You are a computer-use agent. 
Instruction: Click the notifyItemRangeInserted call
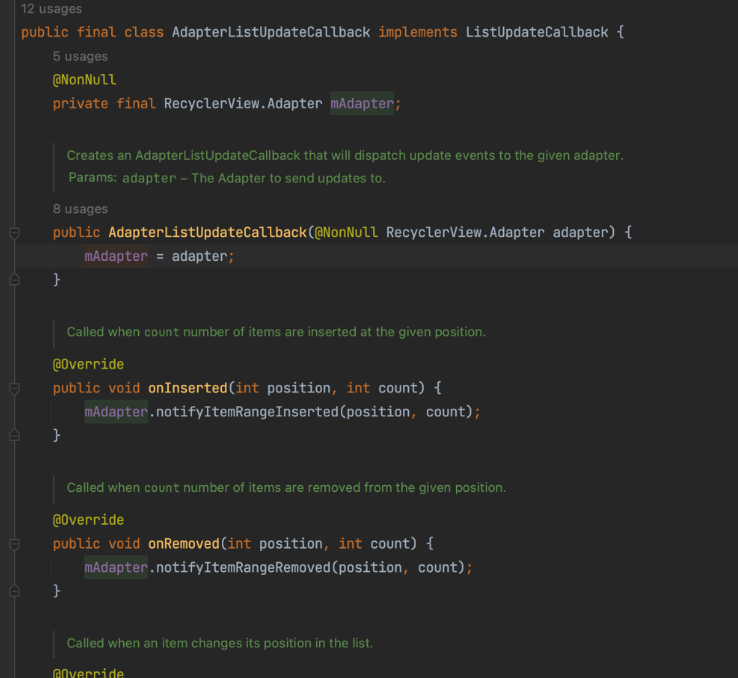(247, 412)
